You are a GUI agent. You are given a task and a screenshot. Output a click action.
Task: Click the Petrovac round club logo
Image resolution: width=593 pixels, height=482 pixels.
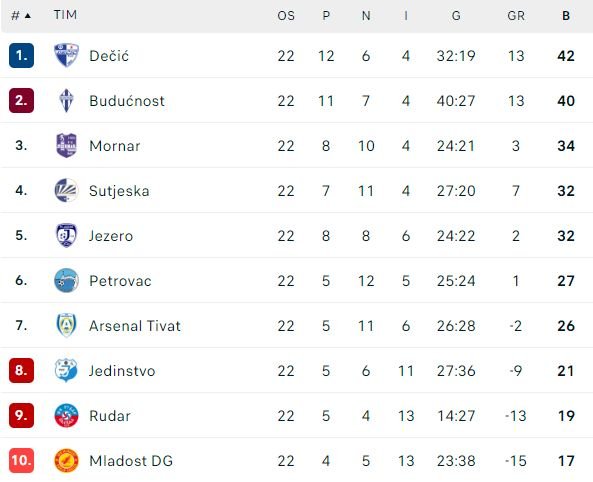point(66,280)
